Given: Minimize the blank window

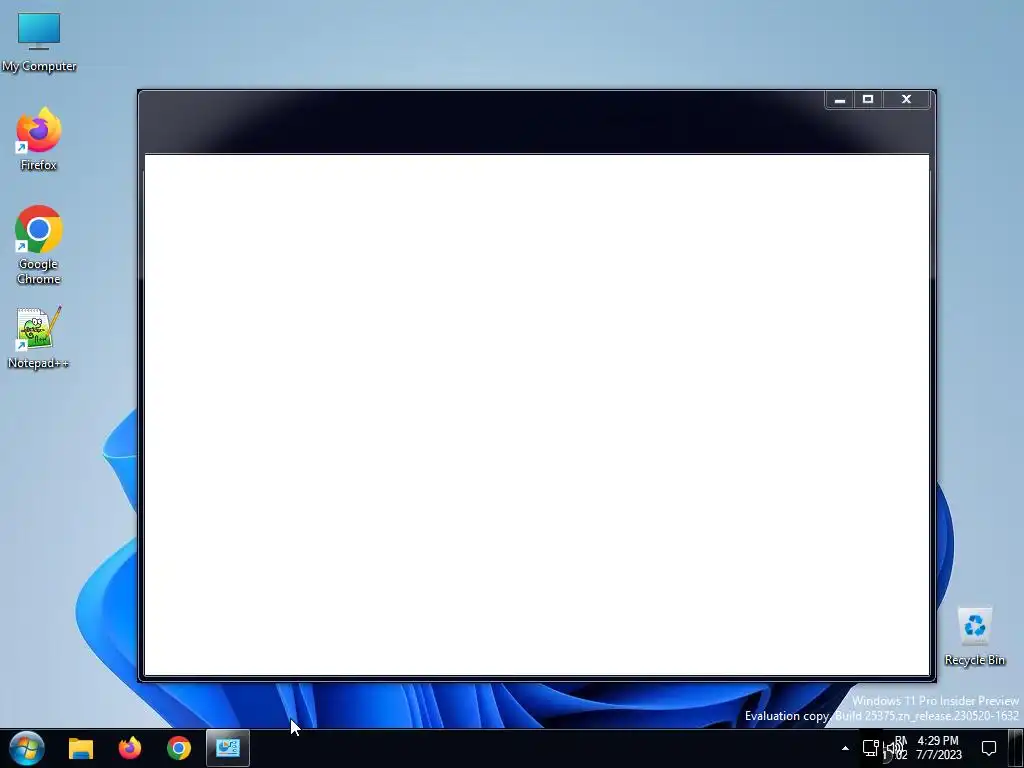Looking at the screenshot, I should [x=840, y=99].
